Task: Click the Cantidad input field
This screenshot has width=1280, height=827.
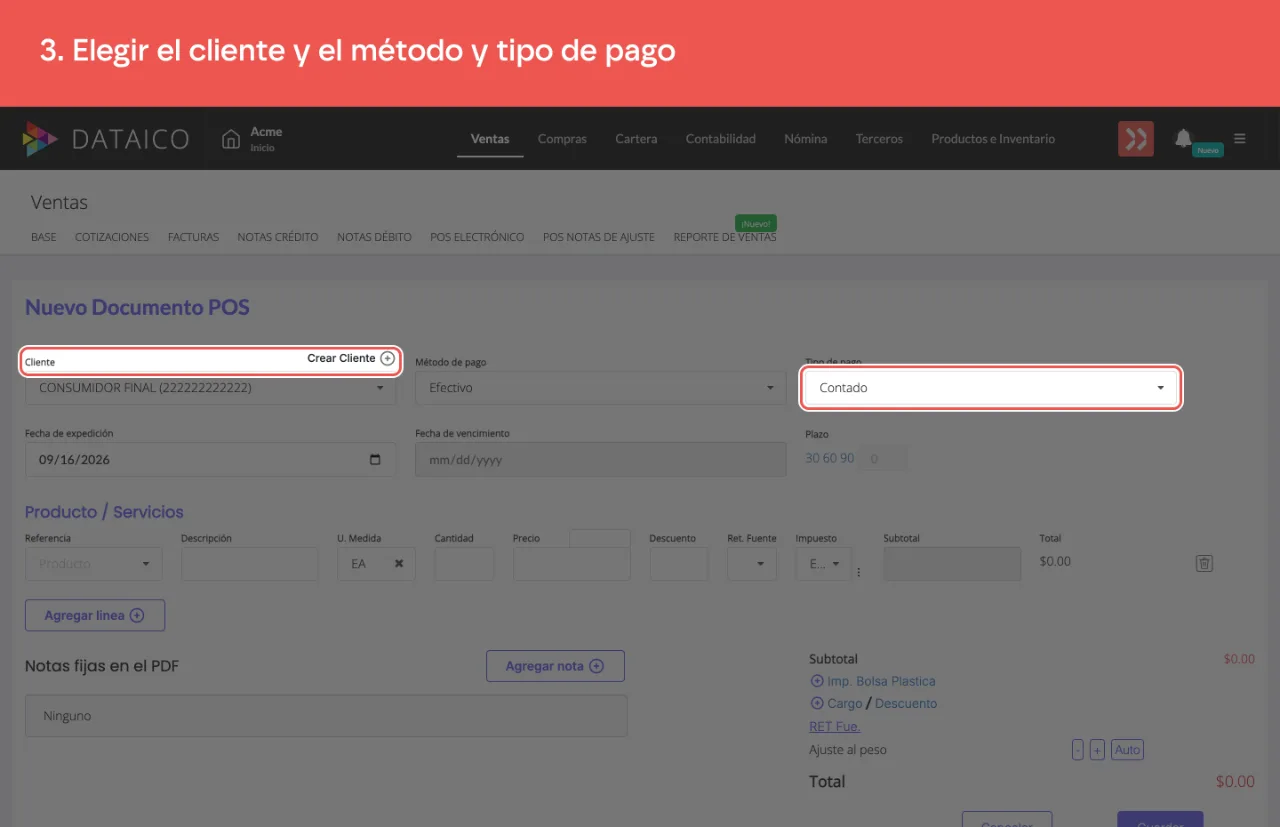Action: pyautogui.click(x=464, y=564)
